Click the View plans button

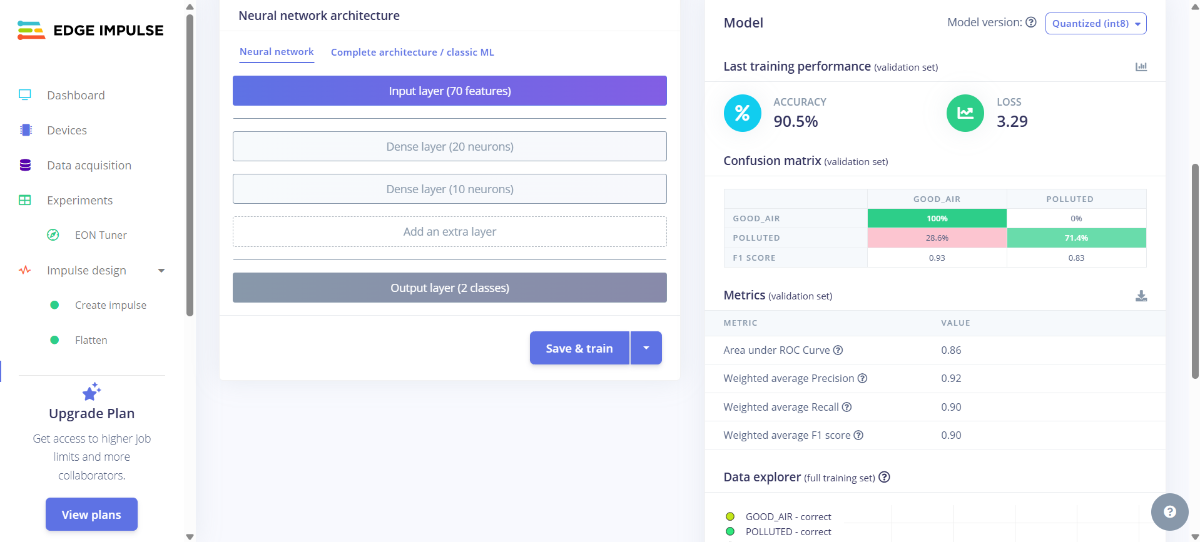pos(91,515)
